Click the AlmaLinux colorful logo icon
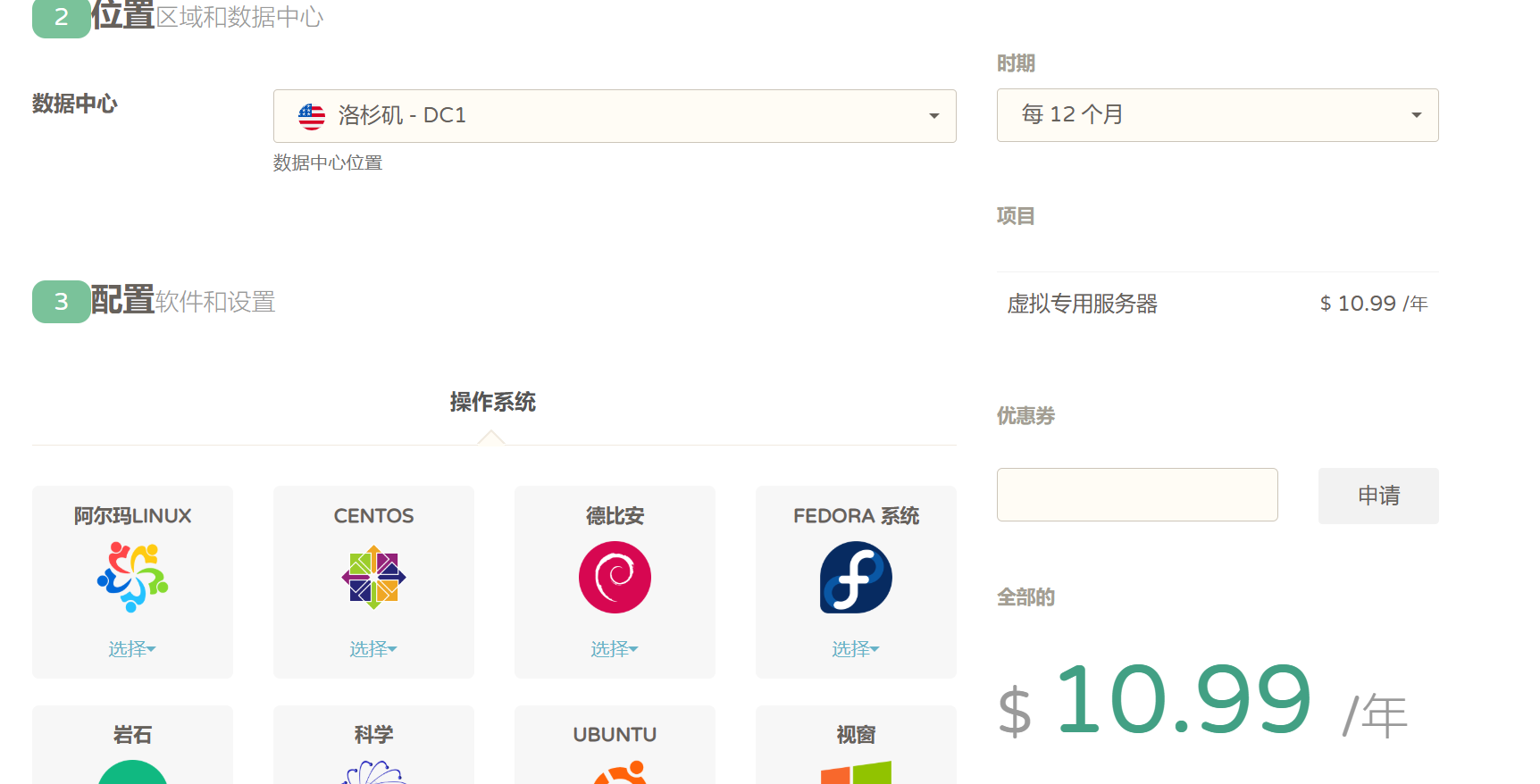 [x=132, y=578]
